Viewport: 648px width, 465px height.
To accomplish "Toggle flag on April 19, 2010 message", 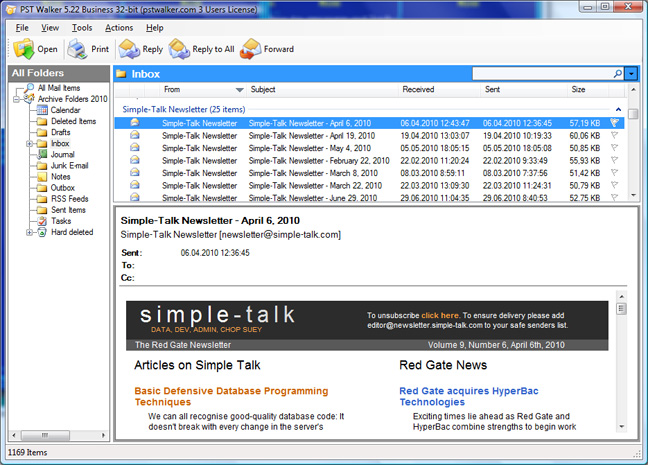I will (x=615, y=135).
